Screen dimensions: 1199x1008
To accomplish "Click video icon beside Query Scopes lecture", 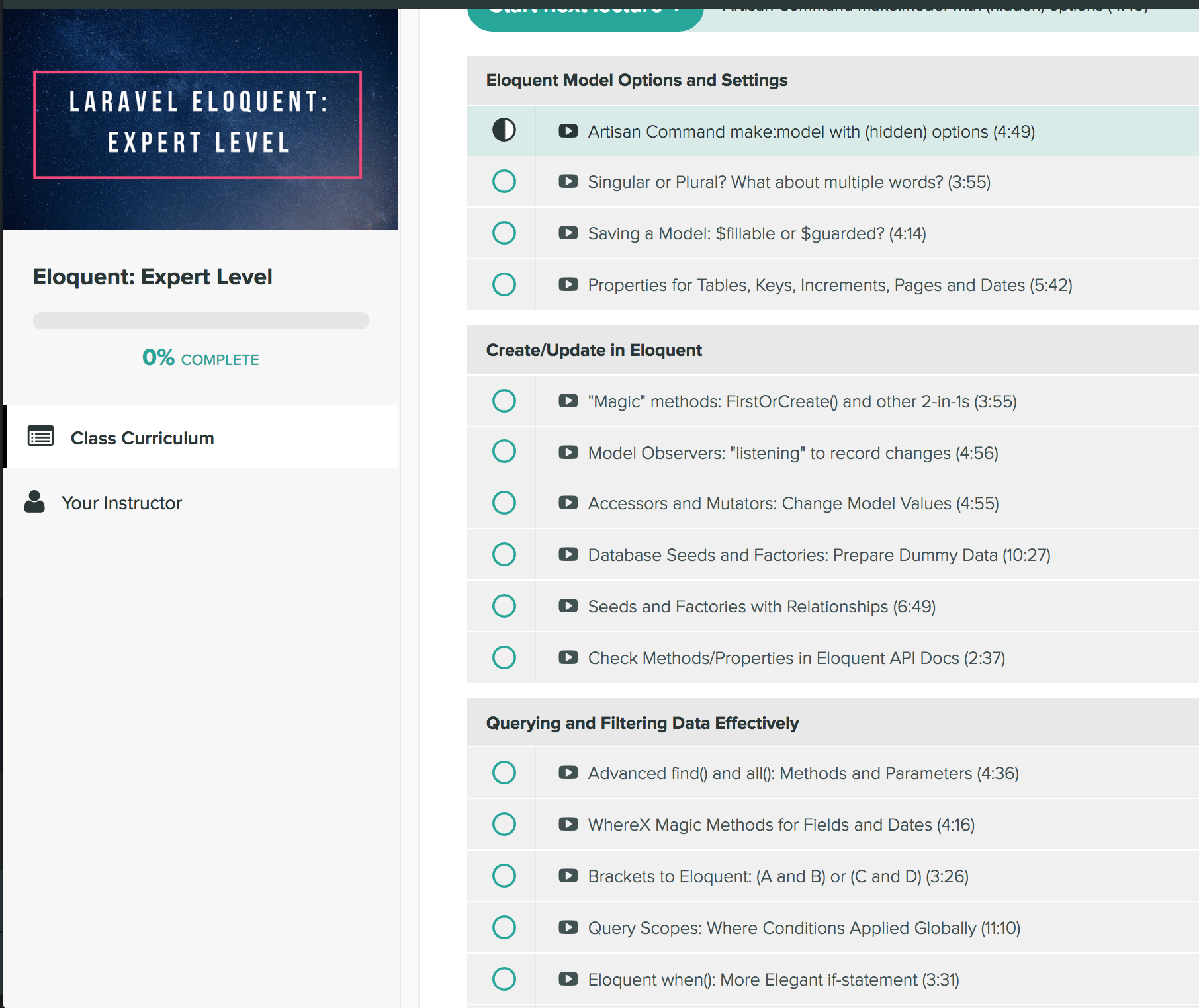I will [568, 927].
